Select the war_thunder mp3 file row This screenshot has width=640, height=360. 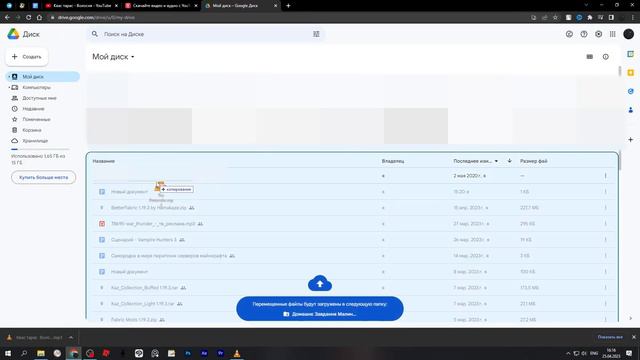coord(352,224)
